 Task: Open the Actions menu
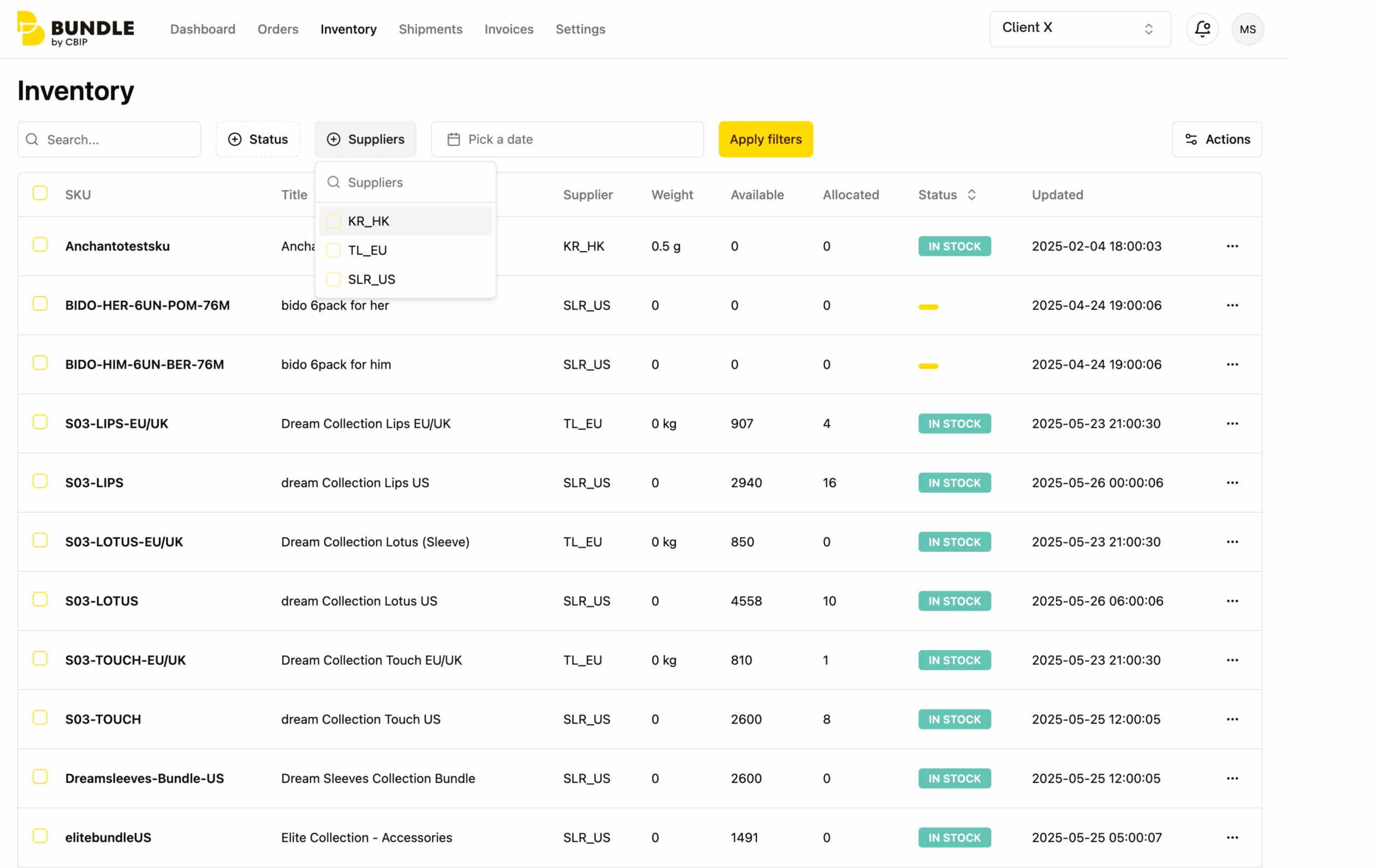[x=1217, y=139]
